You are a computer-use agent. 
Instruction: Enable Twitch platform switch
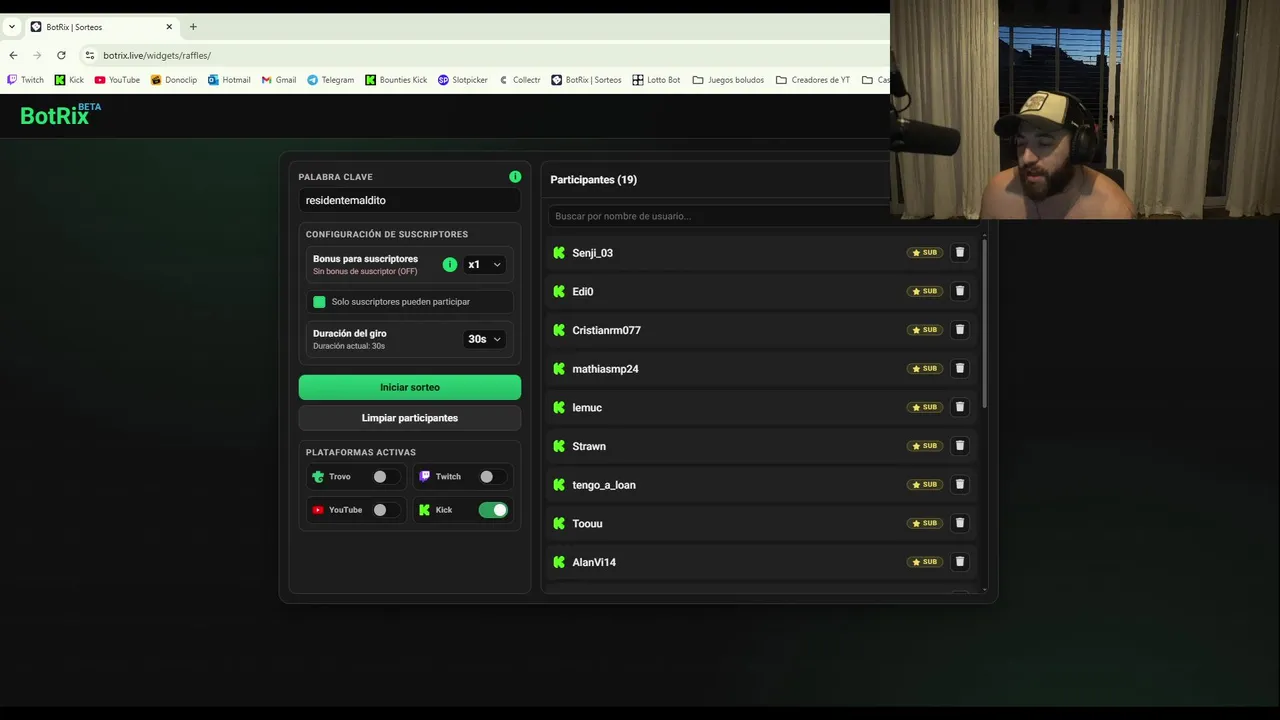click(x=491, y=477)
